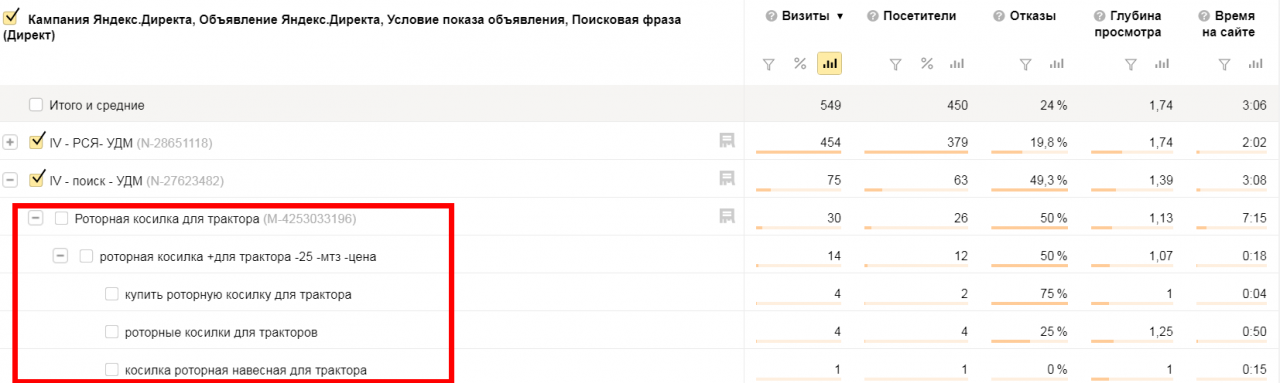Screen dimensions: 1280x383
Task: Sort by the Визиты column header
Action: (804, 16)
